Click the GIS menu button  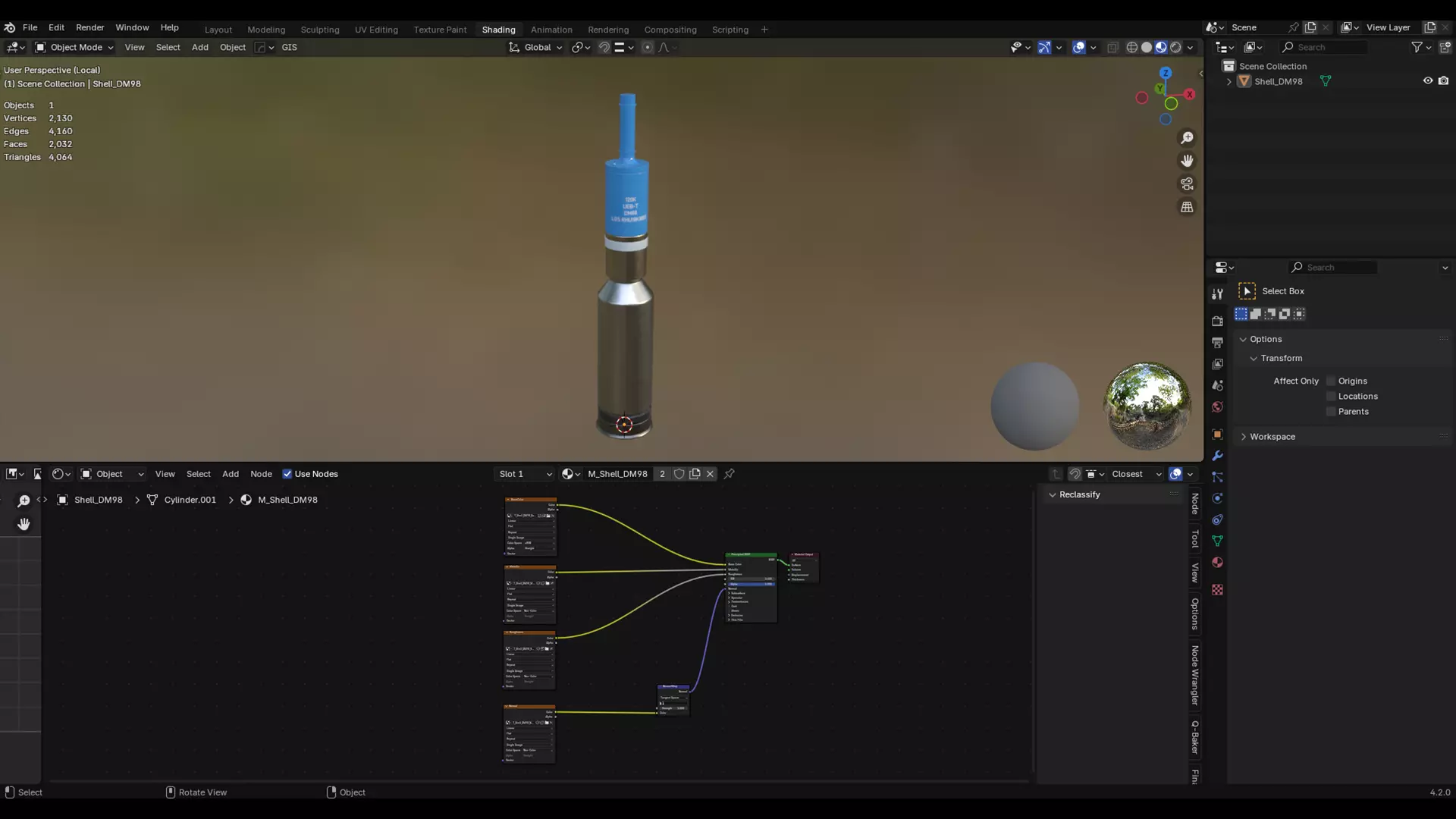(289, 47)
